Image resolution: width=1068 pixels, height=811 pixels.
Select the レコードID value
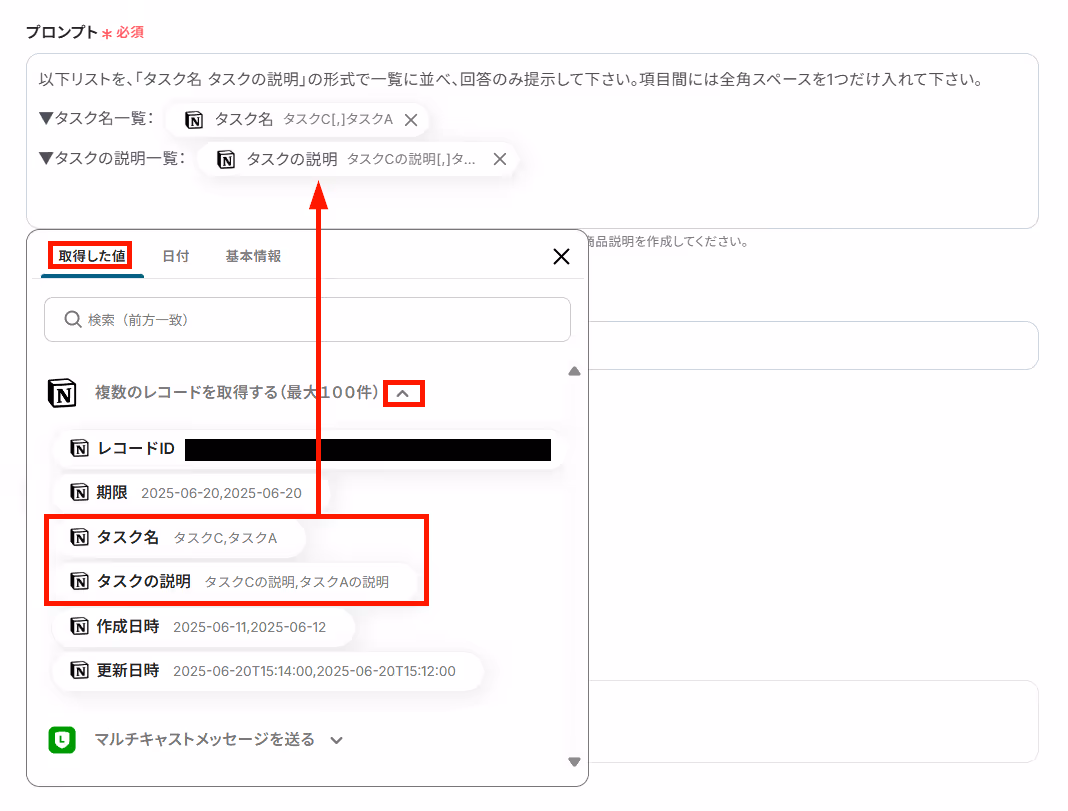pyautogui.click(x=310, y=449)
